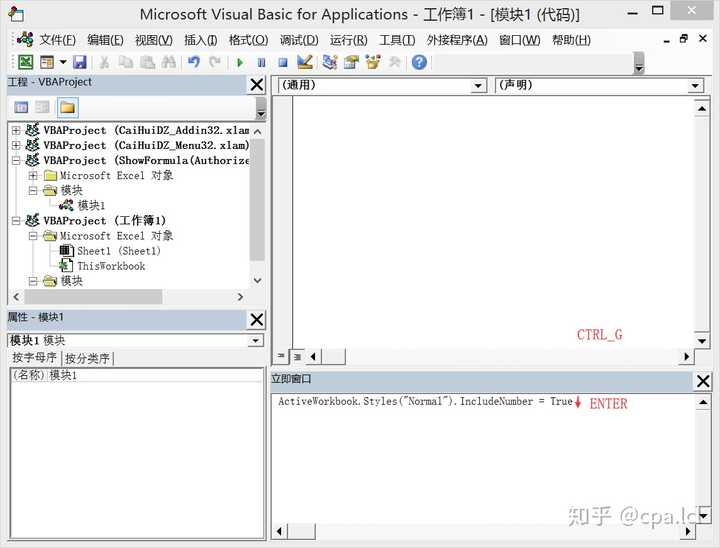Select ThisWorkbook tree item
The width and height of the screenshot is (720, 548).
111,266
